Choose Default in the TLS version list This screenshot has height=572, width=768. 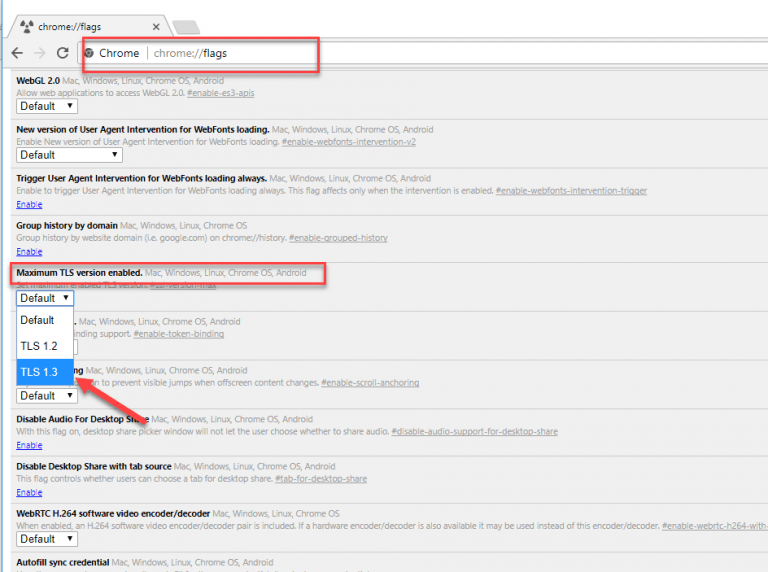(x=45, y=320)
